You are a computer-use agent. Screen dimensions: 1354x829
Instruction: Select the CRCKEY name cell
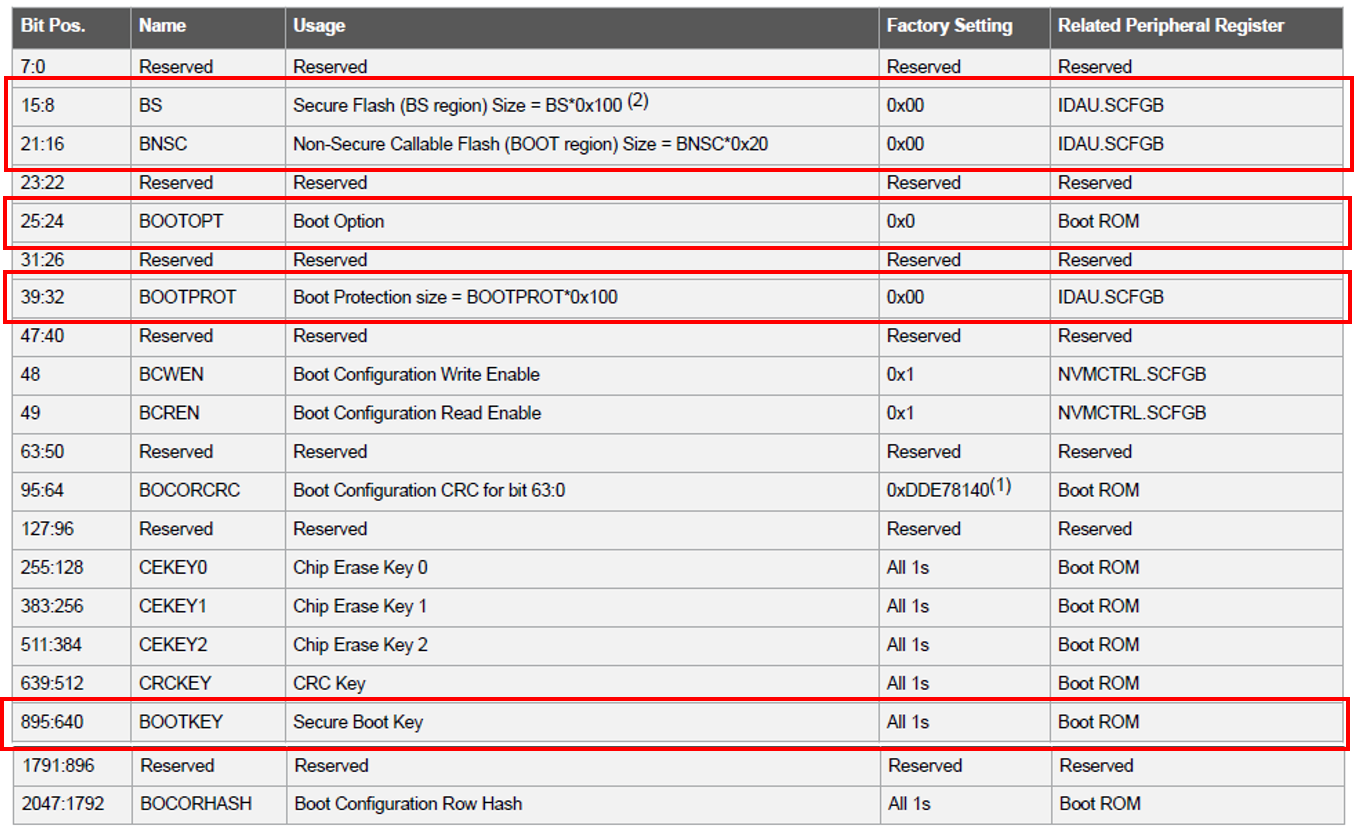point(175,684)
